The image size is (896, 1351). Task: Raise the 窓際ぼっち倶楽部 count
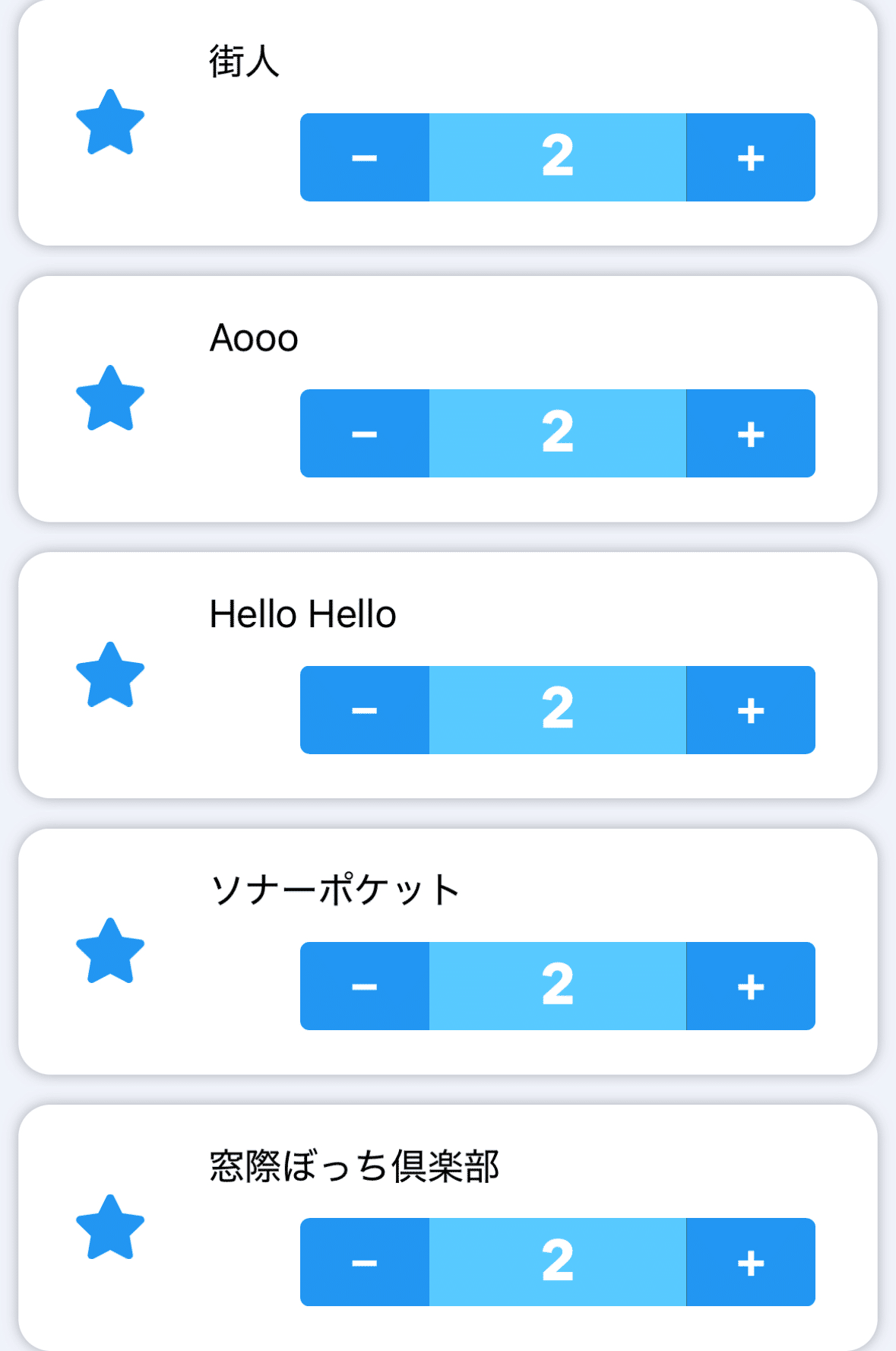pyautogui.click(x=750, y=1262)
